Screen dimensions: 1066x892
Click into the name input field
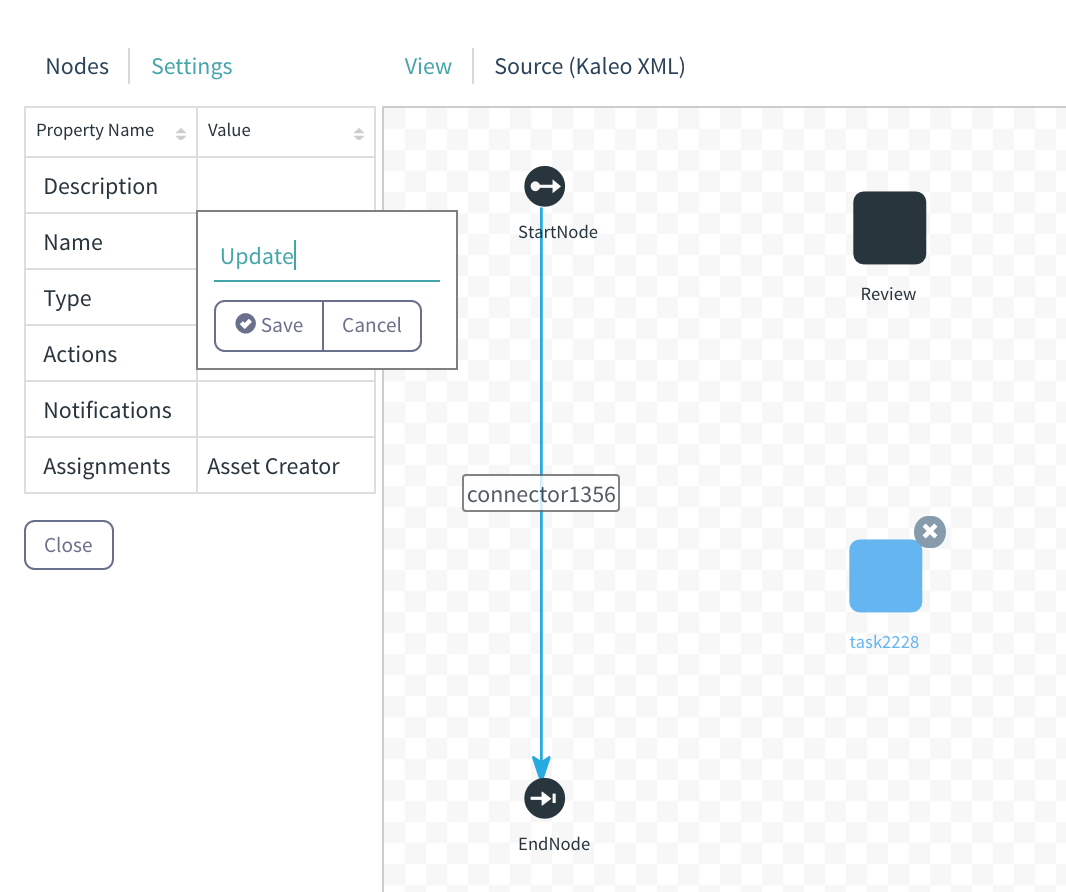[x=326, y=257]
